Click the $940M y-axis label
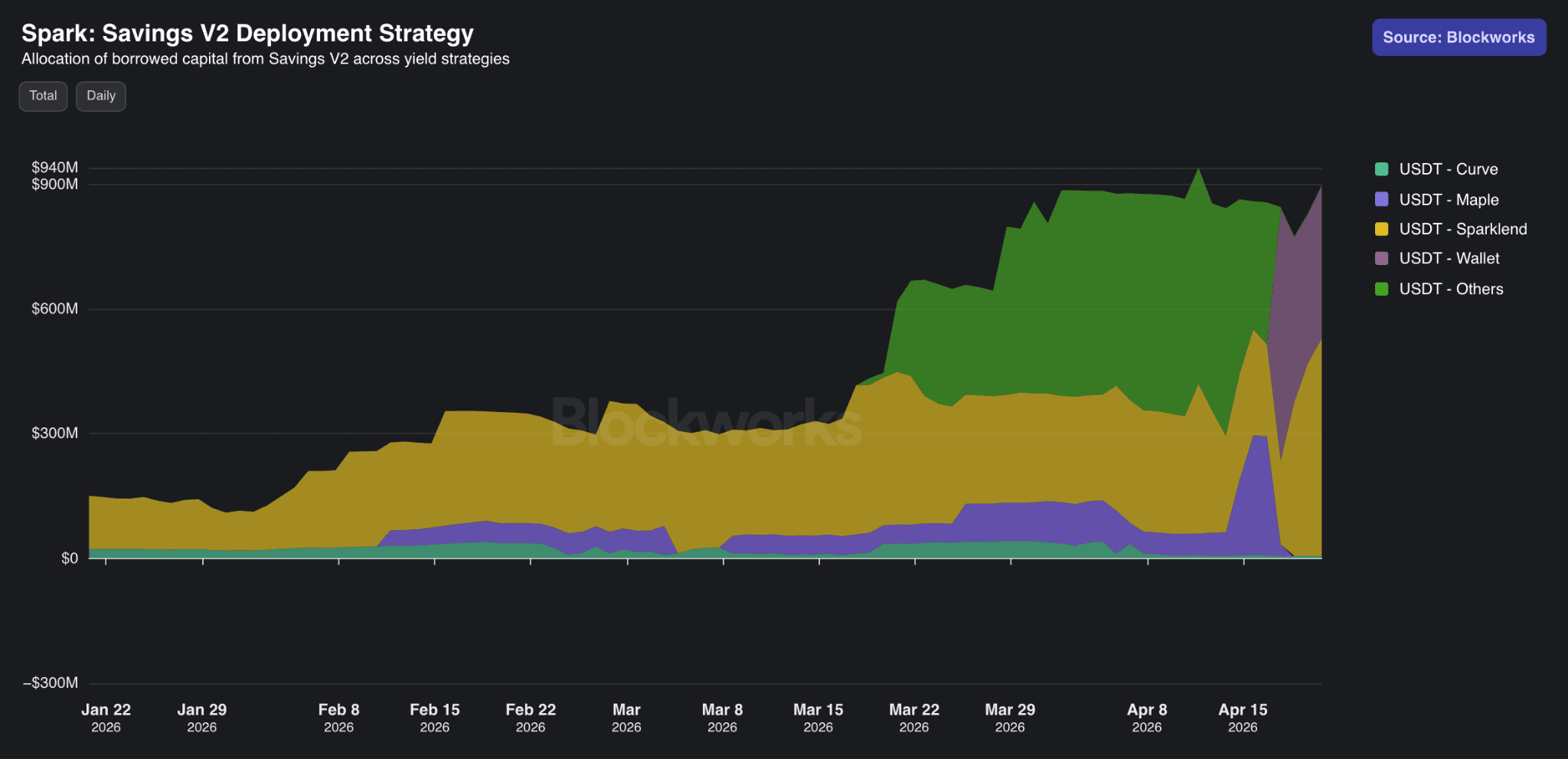The width and height of the screenshot is (1568, 759). [x=54, y=168]
